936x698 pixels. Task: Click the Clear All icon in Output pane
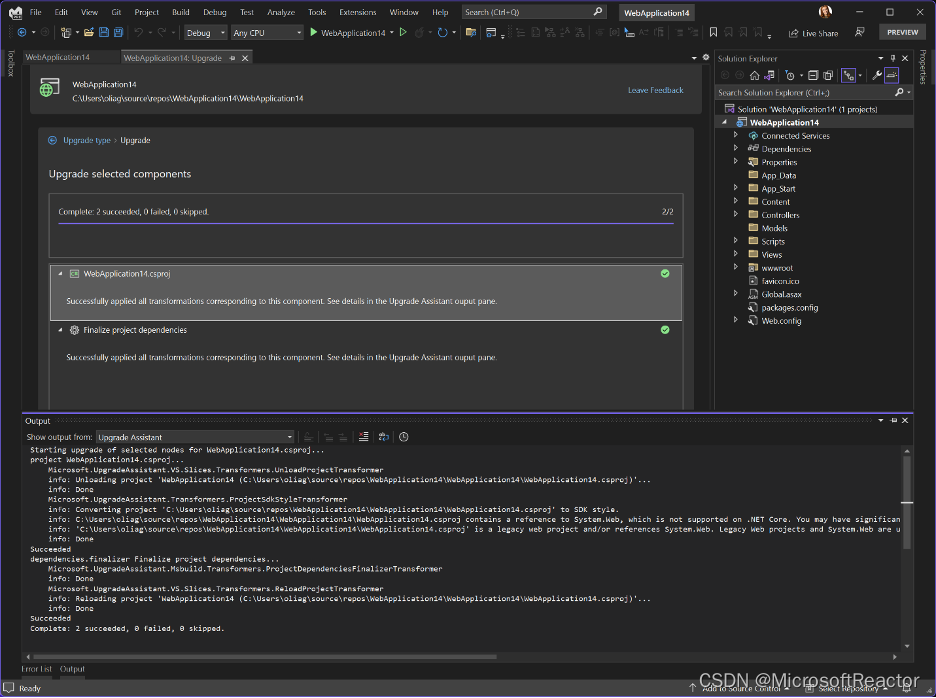(x=364, y=437)
